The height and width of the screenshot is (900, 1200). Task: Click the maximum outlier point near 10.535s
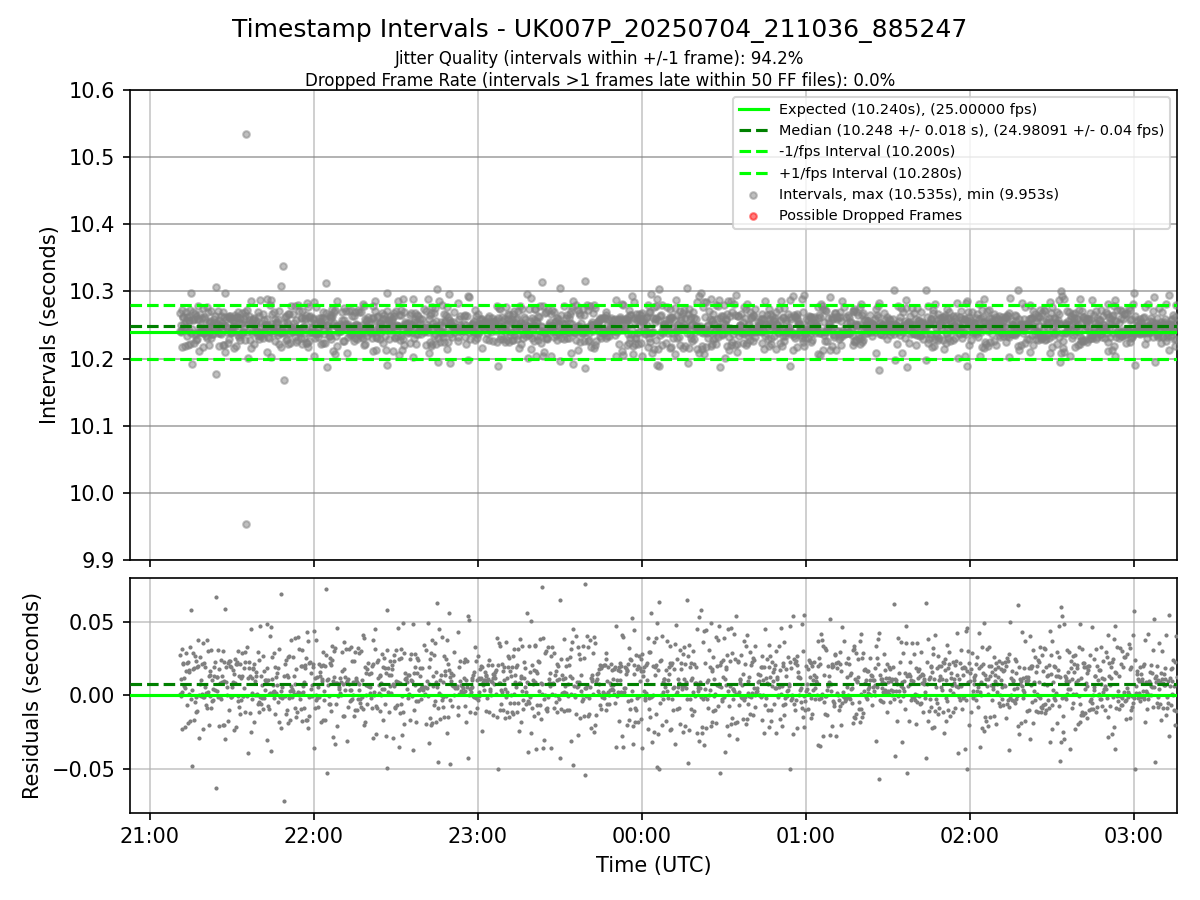pyautogui.click(x=246, y=134)
